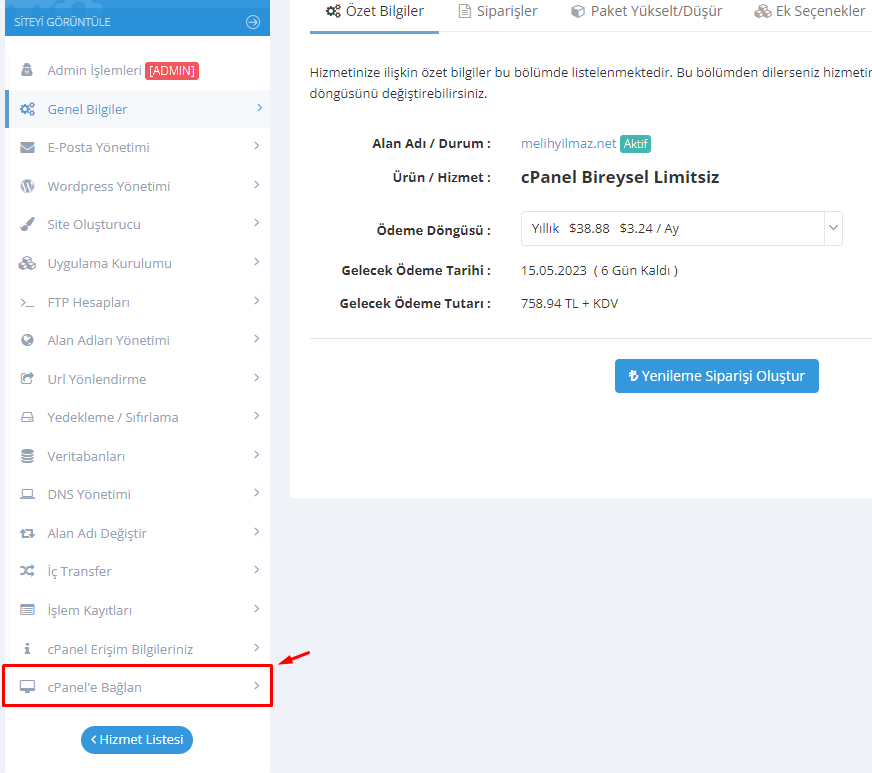Open the Ödeme Döngüsü dropdown
This screenshot has height=773, width=872.
(681, 228)
